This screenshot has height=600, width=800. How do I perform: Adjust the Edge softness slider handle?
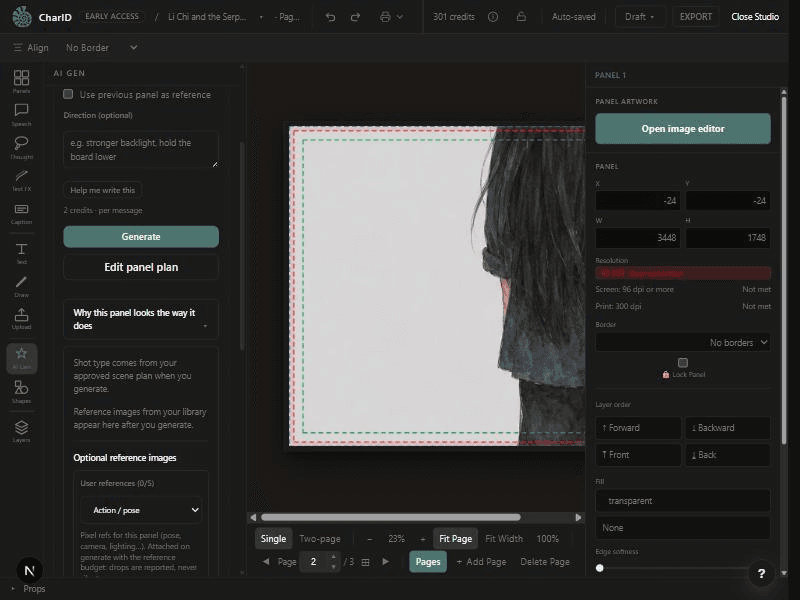click(600, 568)
